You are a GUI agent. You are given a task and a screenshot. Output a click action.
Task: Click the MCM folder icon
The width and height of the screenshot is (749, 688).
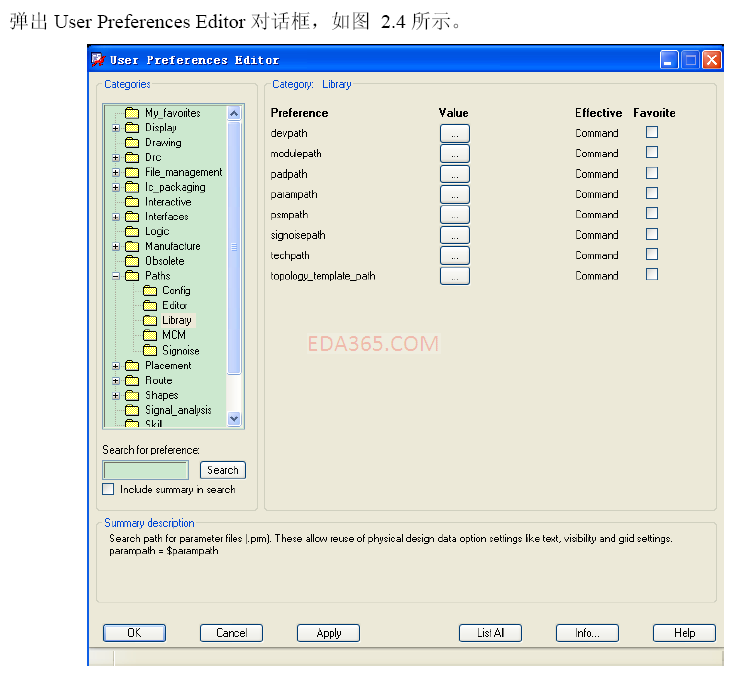[x=150, y=335]
